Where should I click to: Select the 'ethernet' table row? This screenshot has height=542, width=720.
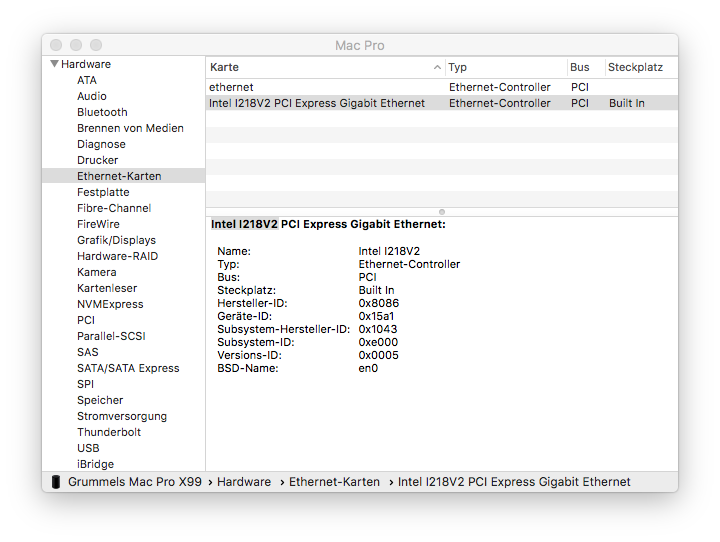pos(442,87)
